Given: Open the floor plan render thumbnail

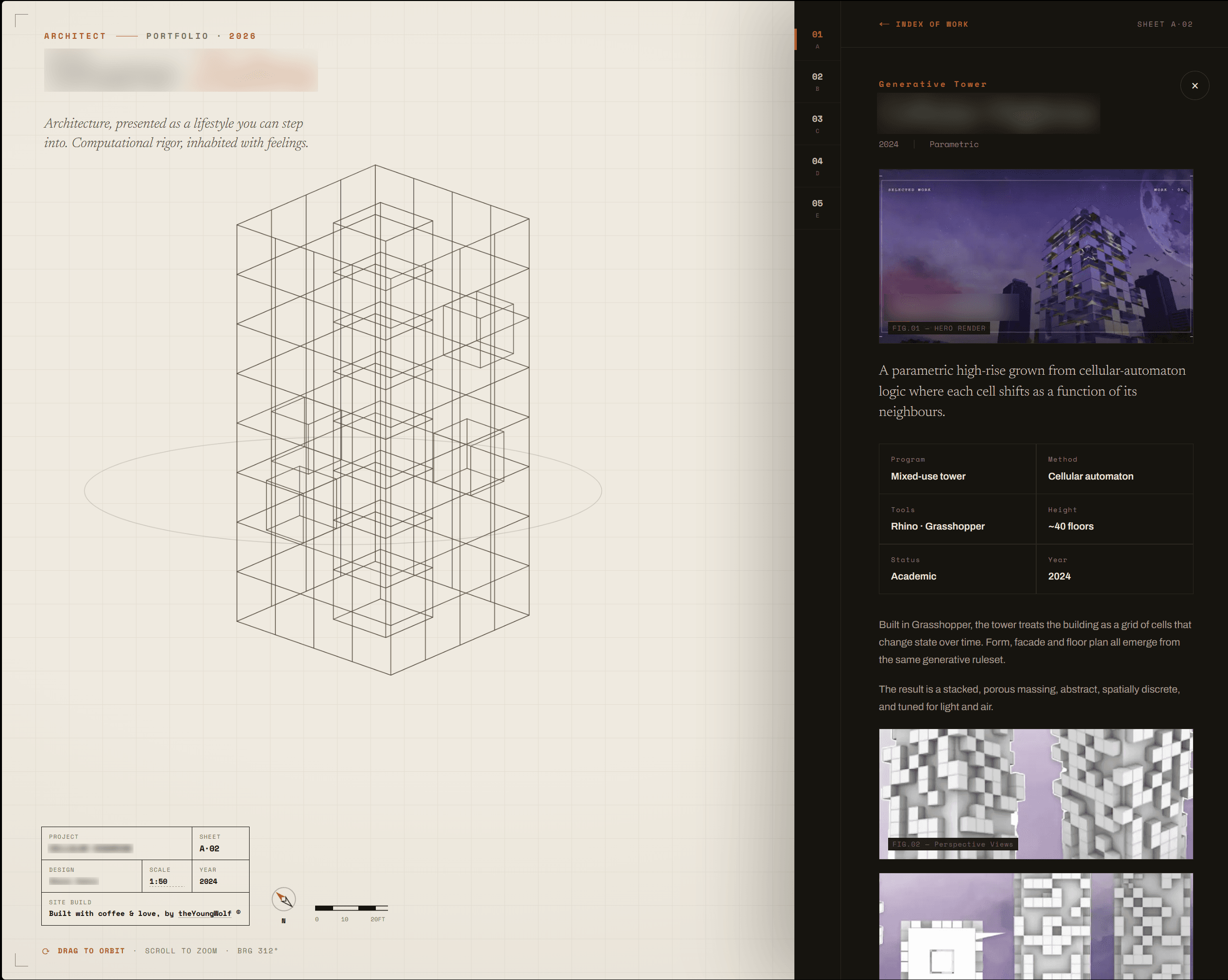Looking at the screenshot, I should point(1036,927).
